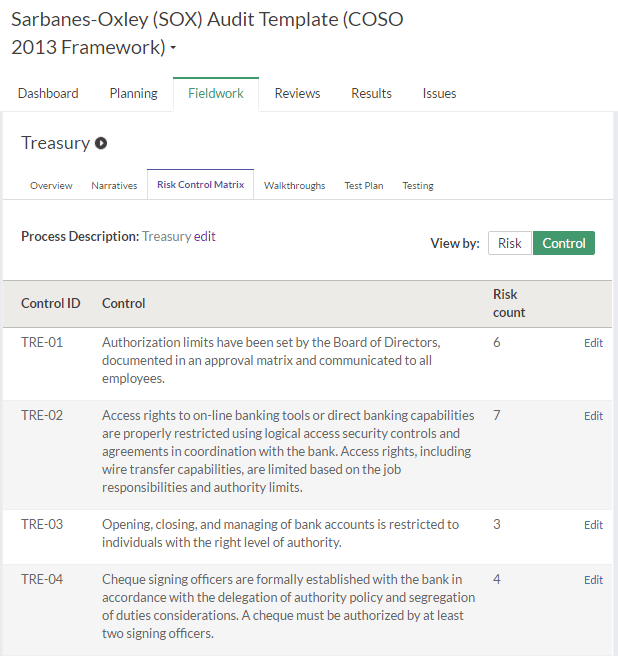Toggle View by Control
The width and height of the screenshot is (618, 656).
(564, 243)
